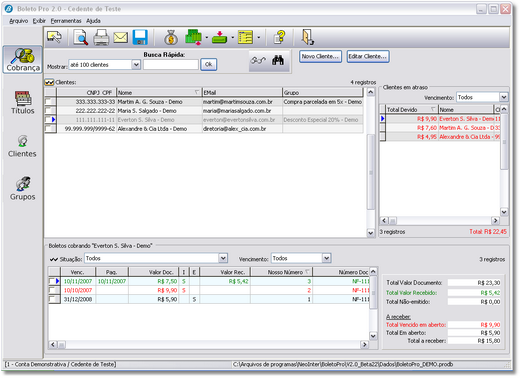Click the green tray with red arrow icon
Image resolution: width=520 pixels, height=378 pixels.
219,37
